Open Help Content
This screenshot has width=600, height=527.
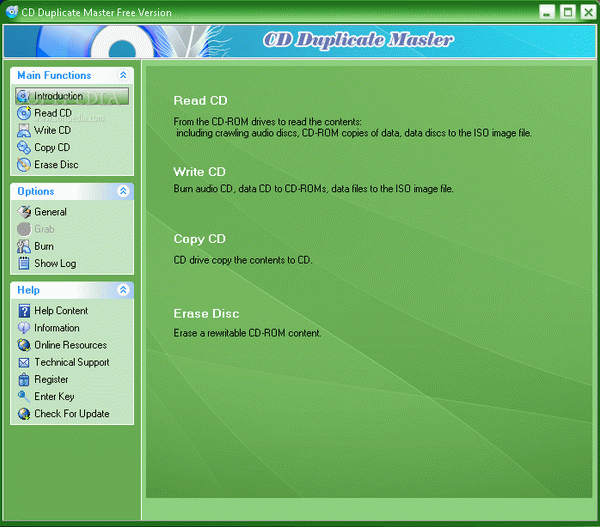tap(61, 311)
